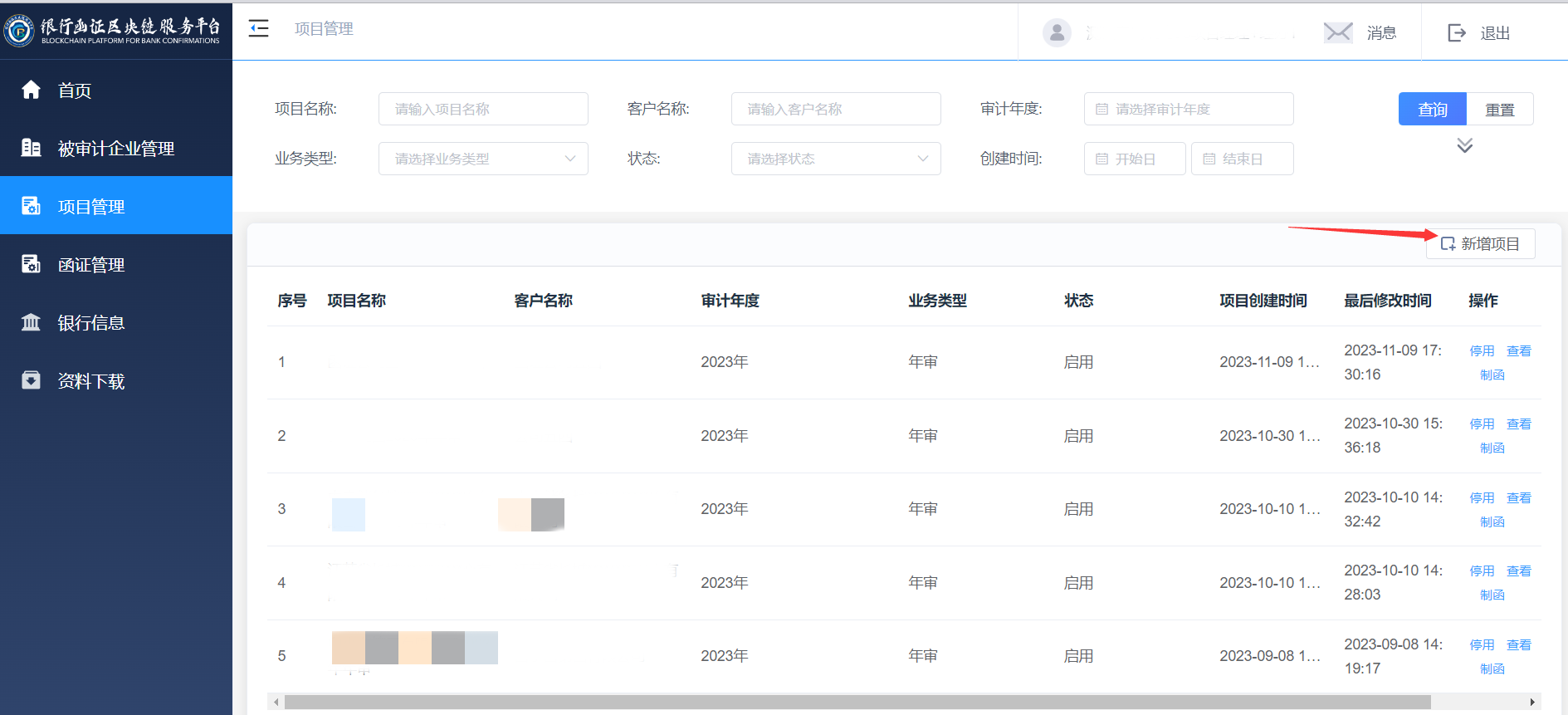Screen dimensions: 1568x715
Task: Click the logout door icon
Action: pos(1457,32)
